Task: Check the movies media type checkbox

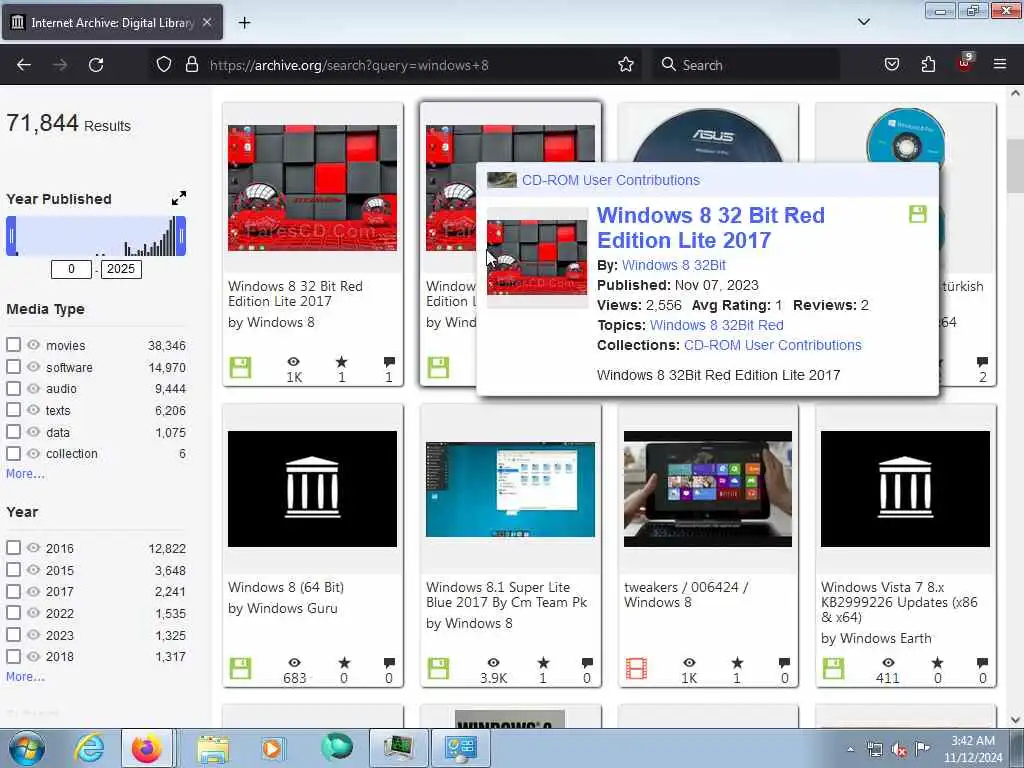Action: tap(13, 344)
